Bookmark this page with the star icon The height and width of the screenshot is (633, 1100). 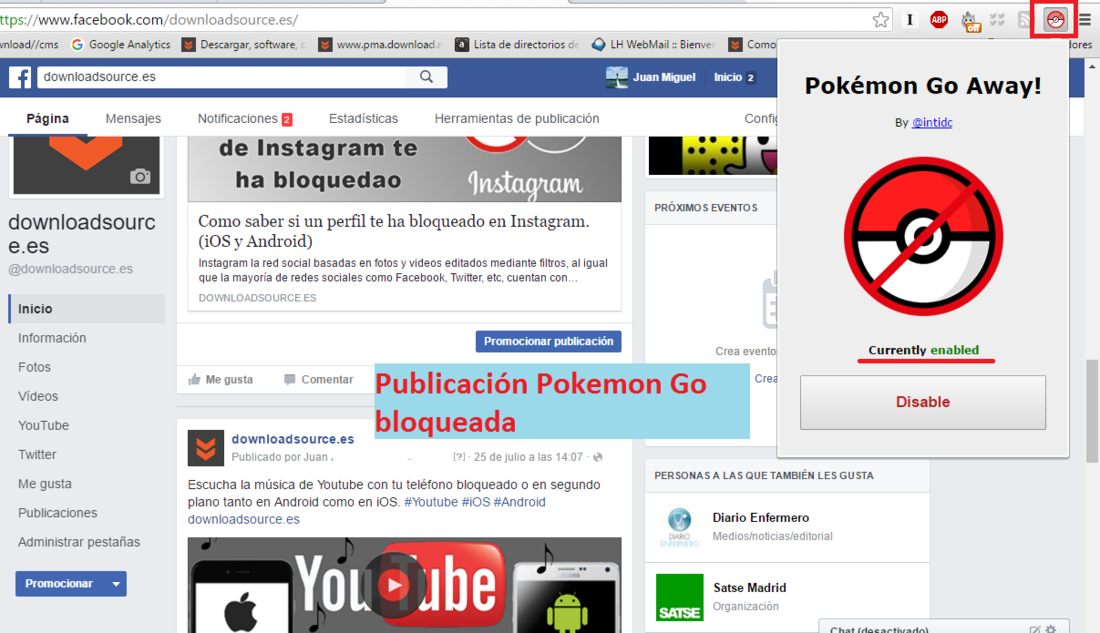point(881,20)
